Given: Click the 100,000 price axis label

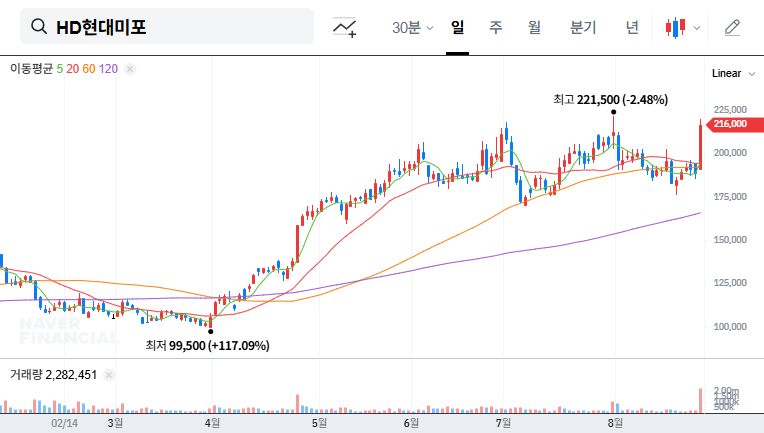Looking at the screenshot, I should pyautogui.click(x=730, y=327).
